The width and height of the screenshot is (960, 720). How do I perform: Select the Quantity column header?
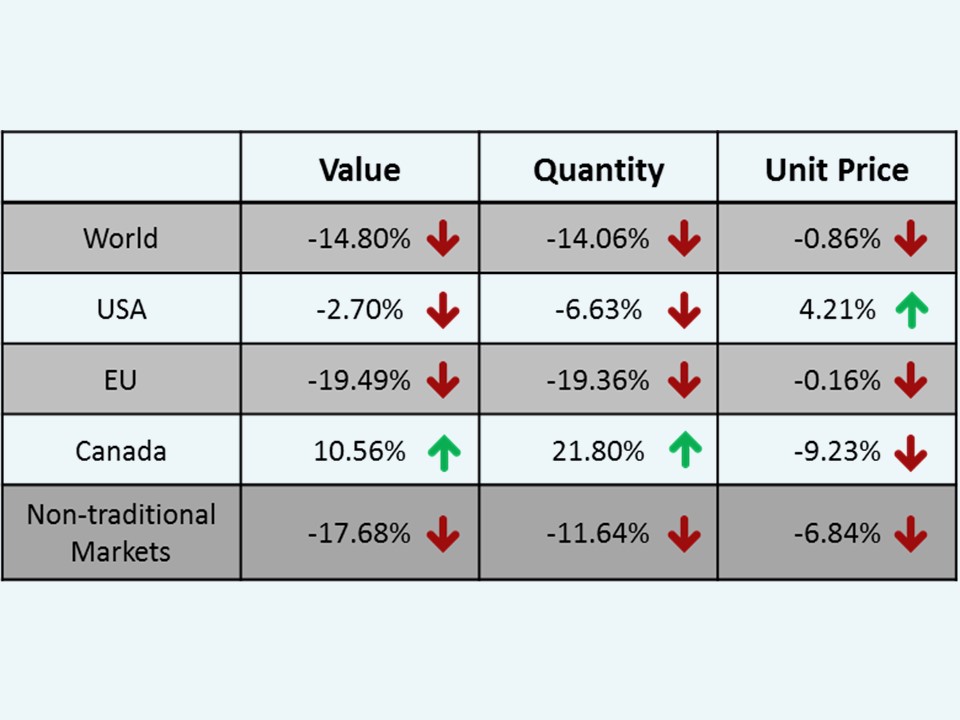click(598, 170)
